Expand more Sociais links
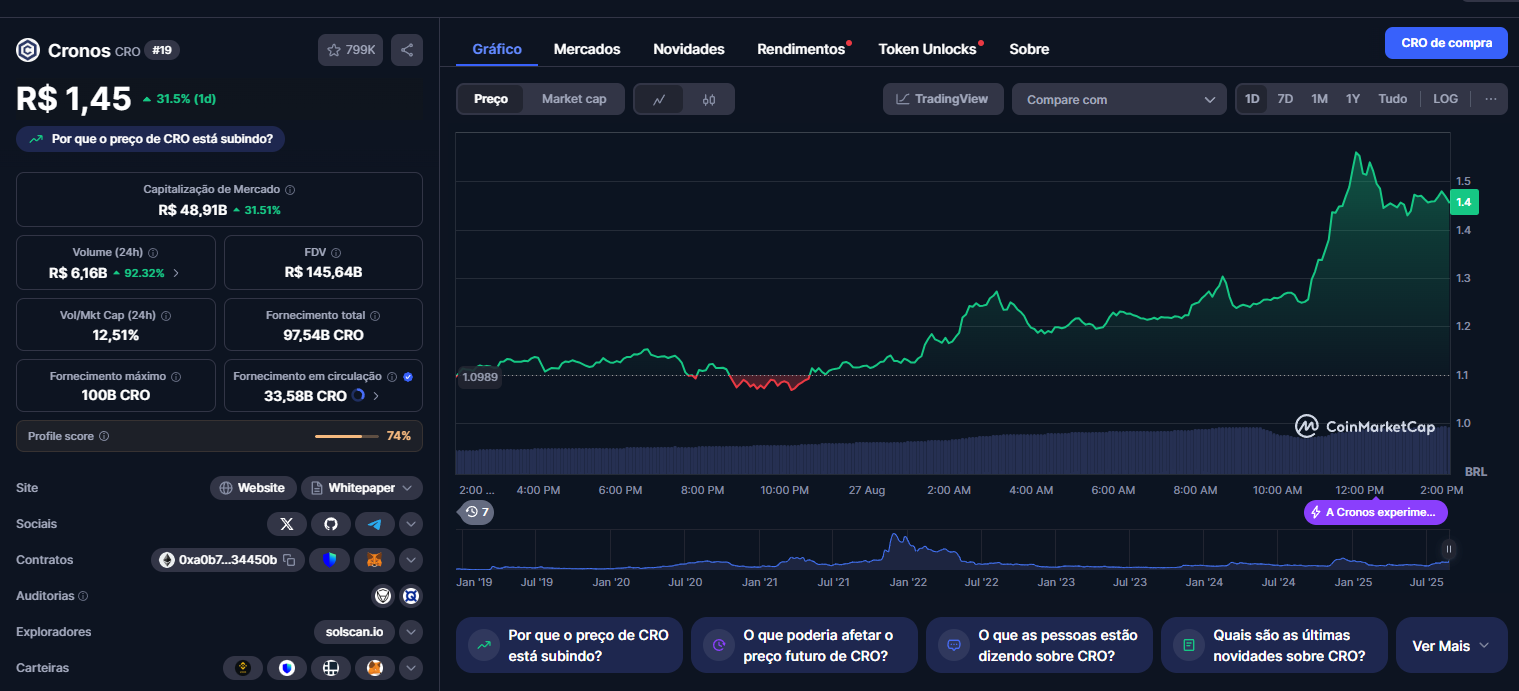Screen dimensions: 1519x691 (x=411, y=524)
